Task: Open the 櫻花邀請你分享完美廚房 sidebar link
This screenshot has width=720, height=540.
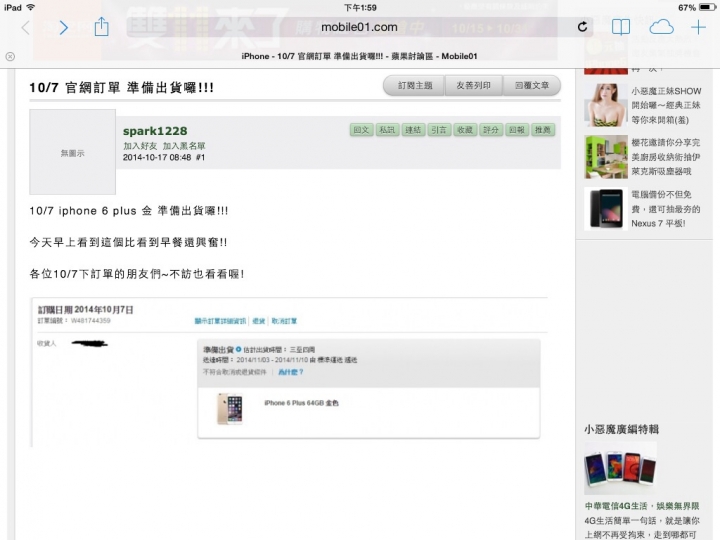Action: point(665,157)
